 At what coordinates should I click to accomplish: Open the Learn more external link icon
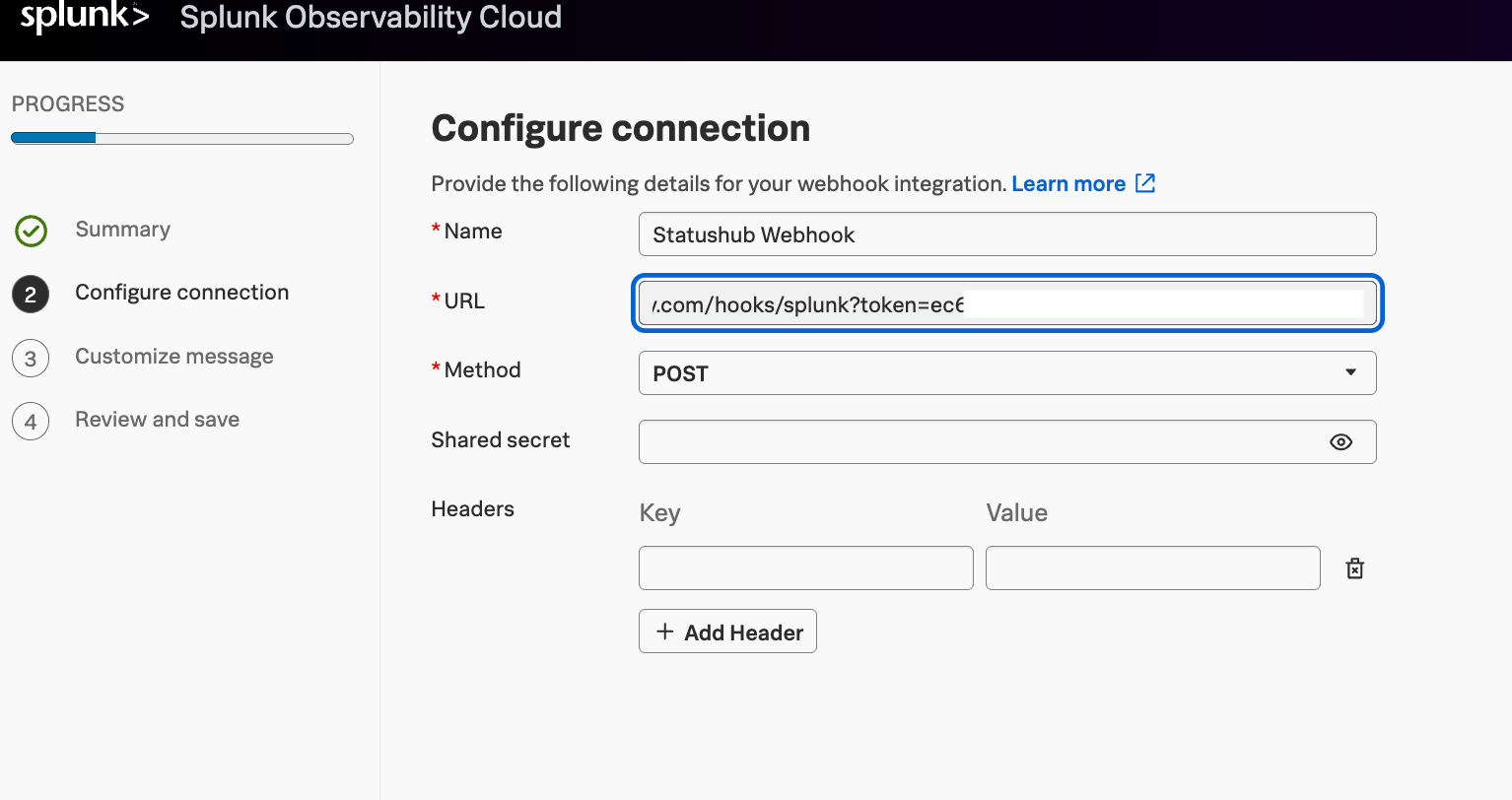[1145, 183]
